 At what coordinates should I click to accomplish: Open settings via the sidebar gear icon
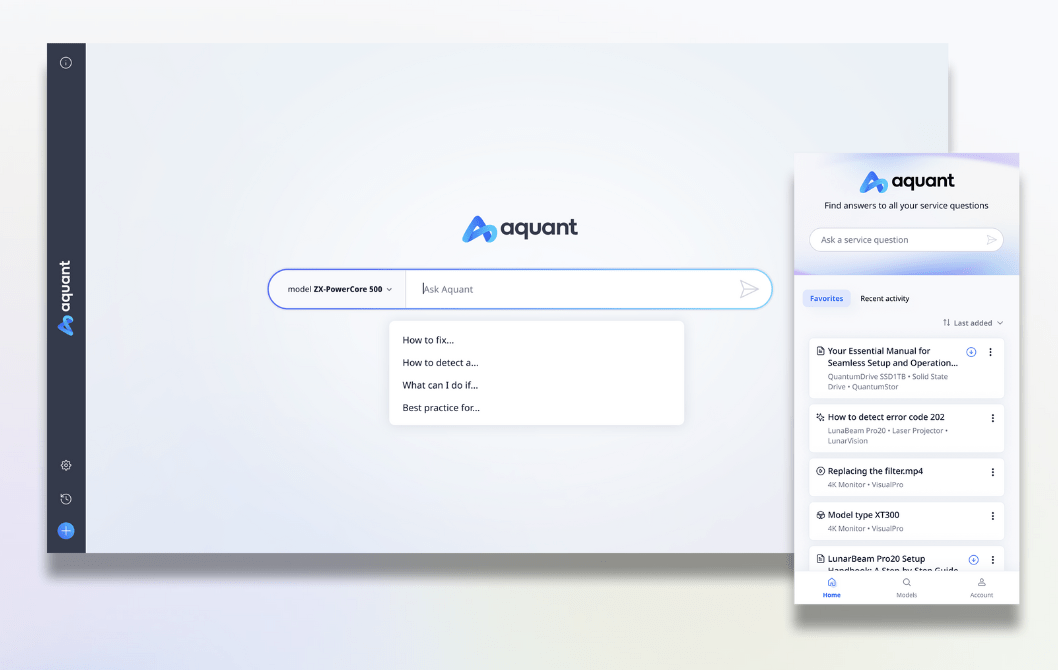coord(65,465)
